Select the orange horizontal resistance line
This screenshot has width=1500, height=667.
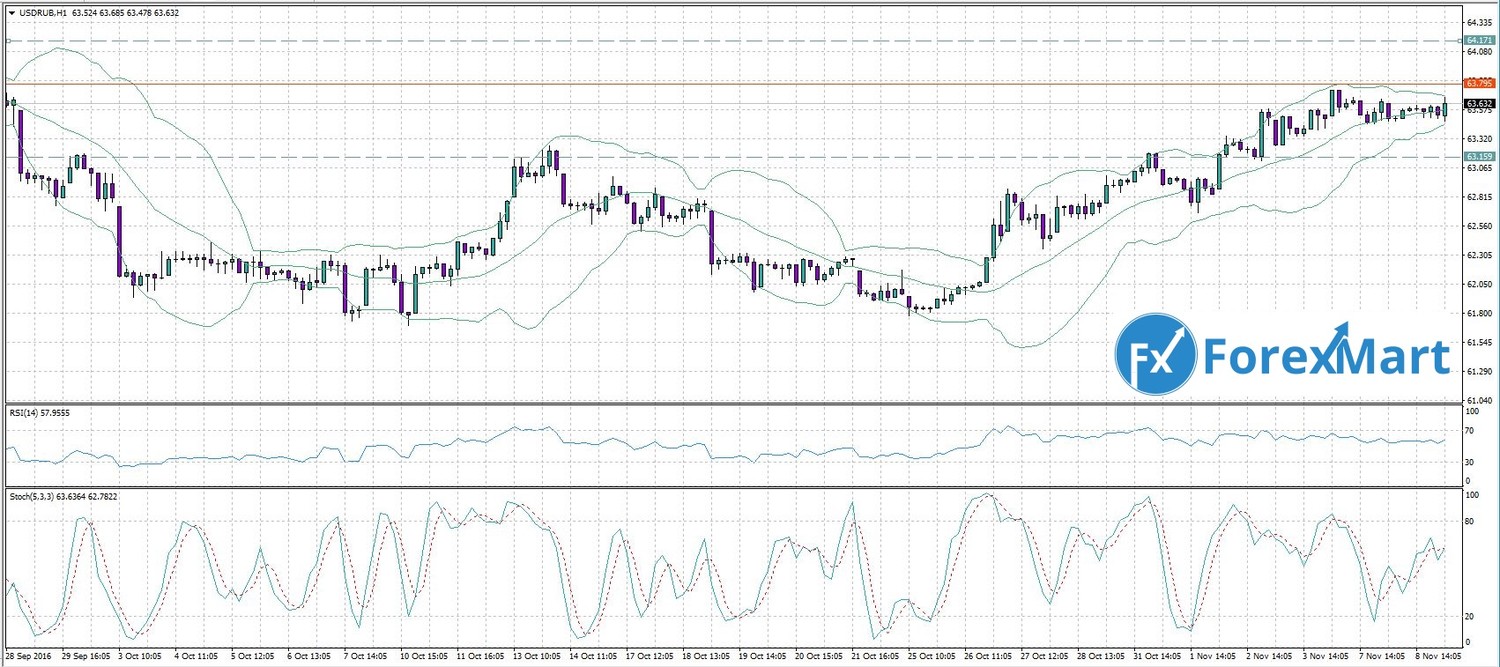coord(700,83)
